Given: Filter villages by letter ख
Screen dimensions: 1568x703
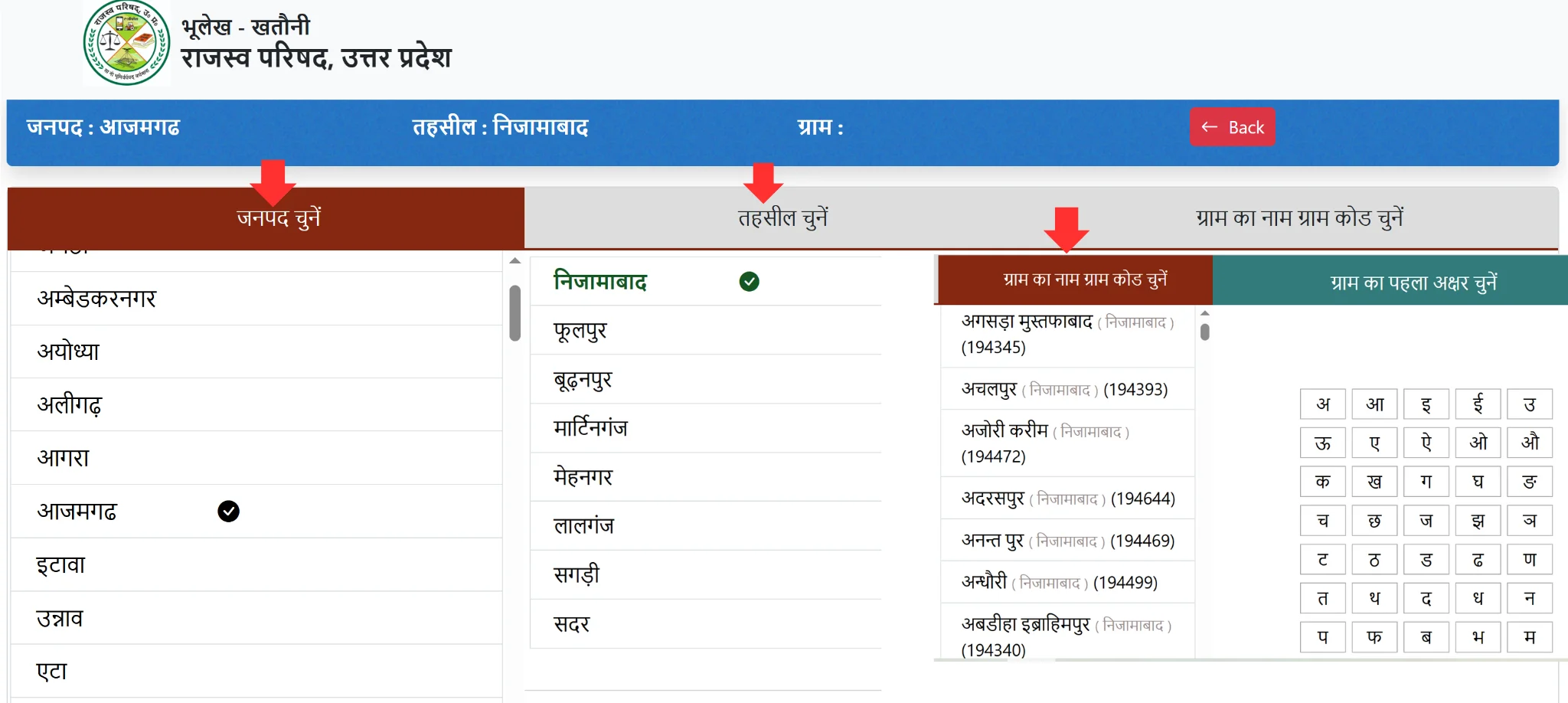Looking at the screenshot, I should pyautogui.click(x=1375, y=482).
